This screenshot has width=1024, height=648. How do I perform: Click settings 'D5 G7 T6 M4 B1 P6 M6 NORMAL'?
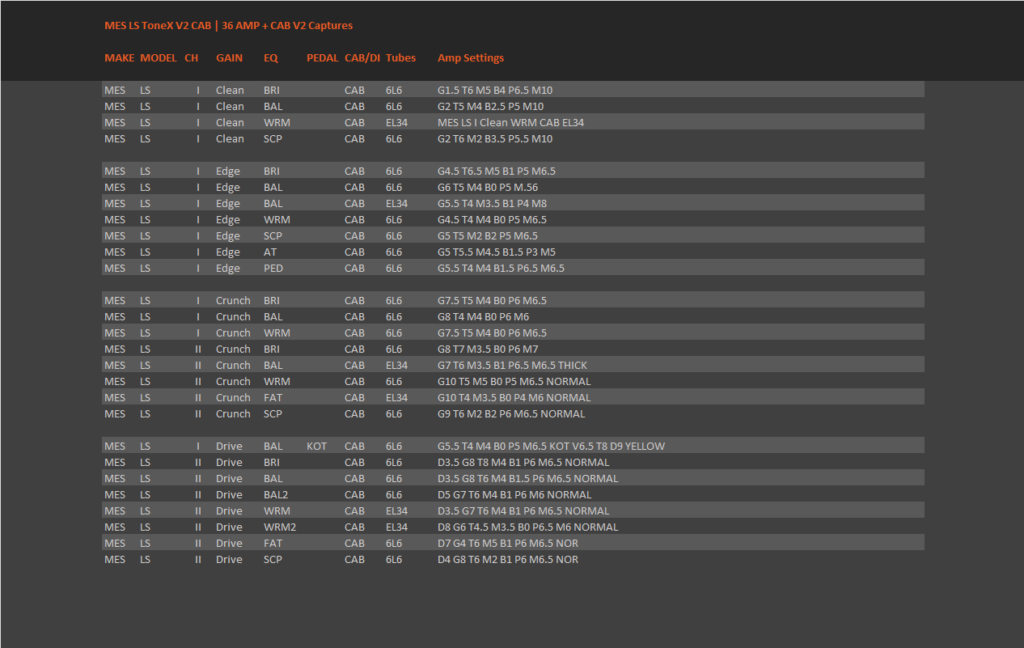[x=515, y=495]
